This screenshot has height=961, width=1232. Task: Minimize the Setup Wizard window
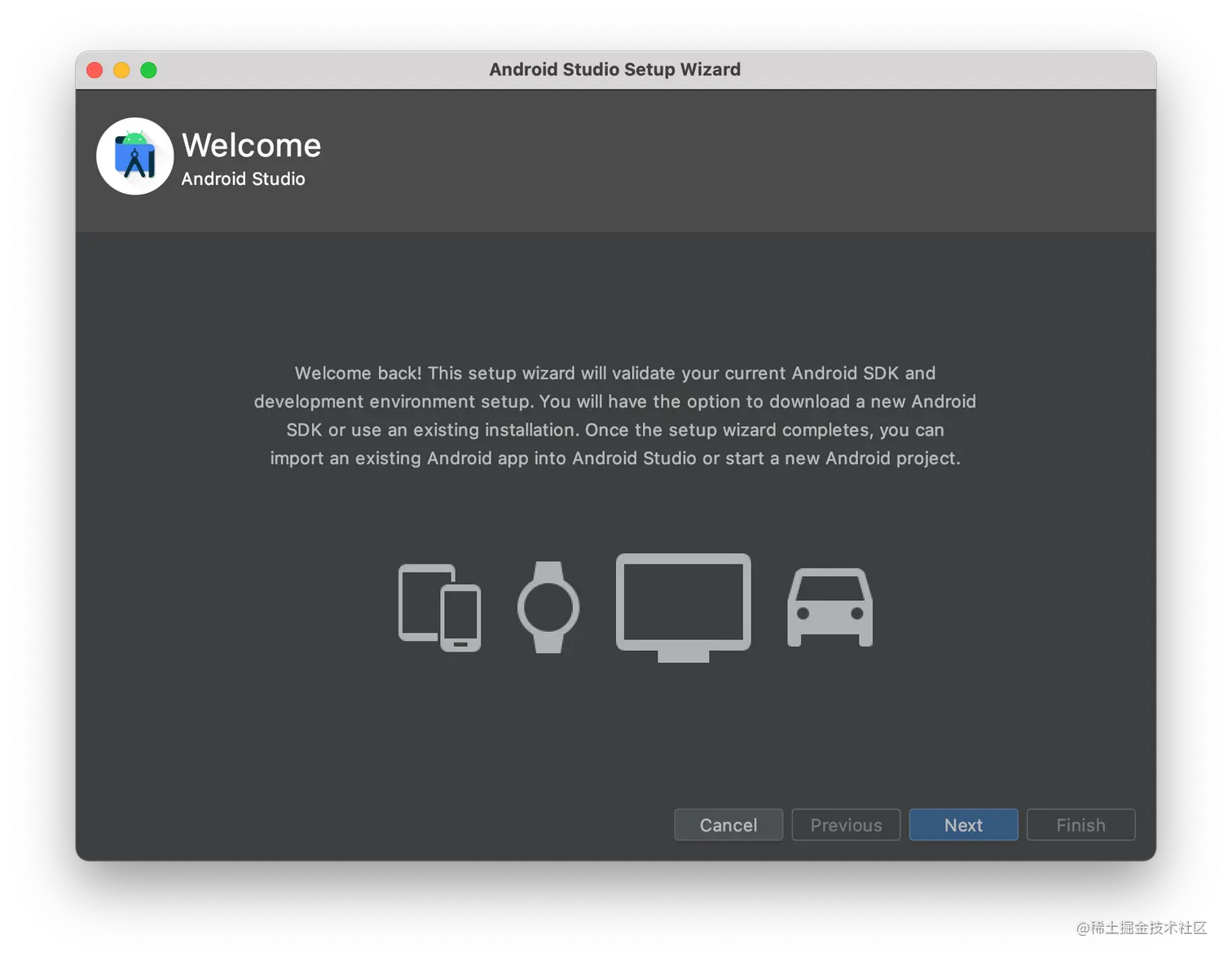[121, 70]
